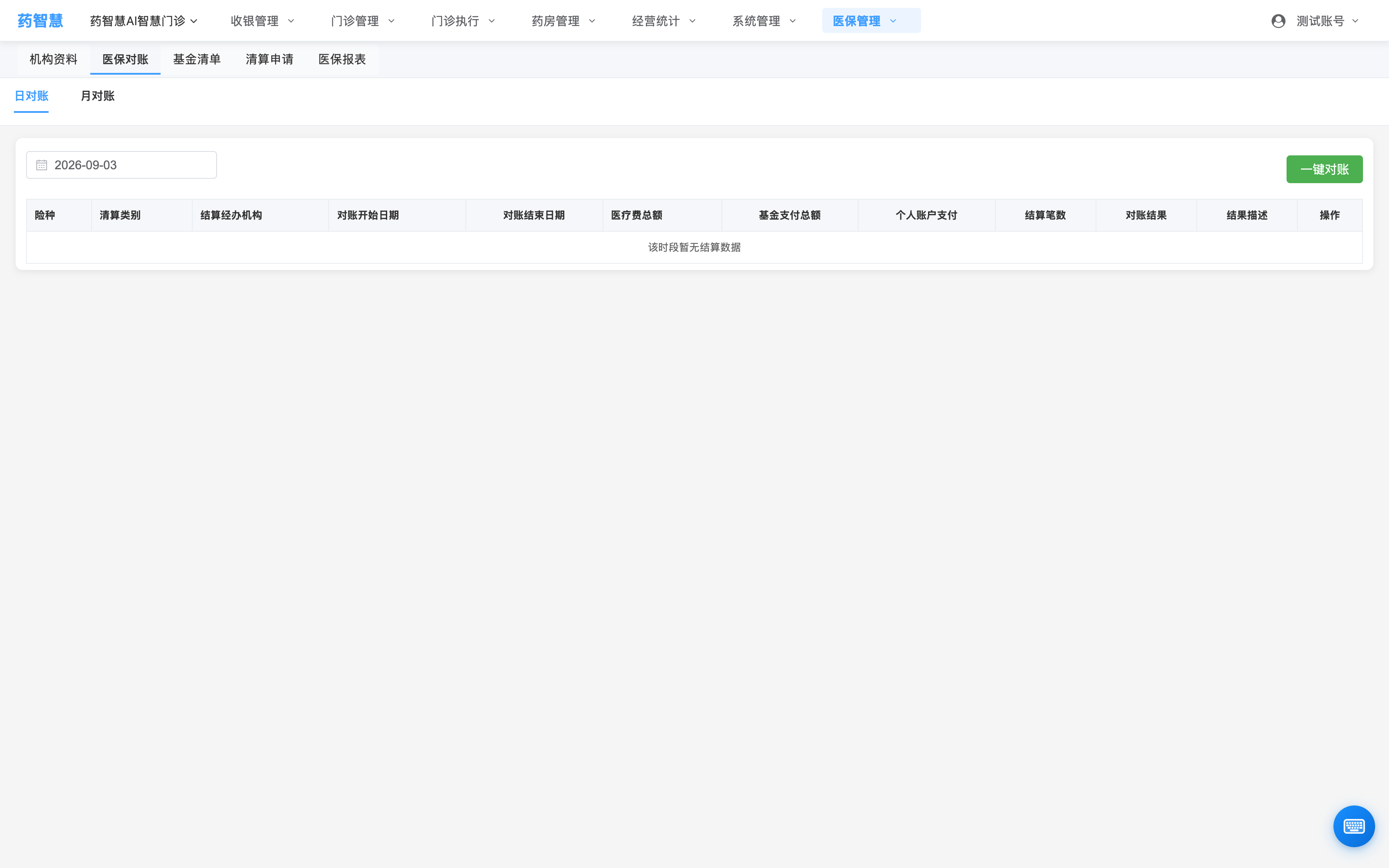Click 基金支付总额 column header
This screenshot has height=868, width=1389.
tap(790, 215)
